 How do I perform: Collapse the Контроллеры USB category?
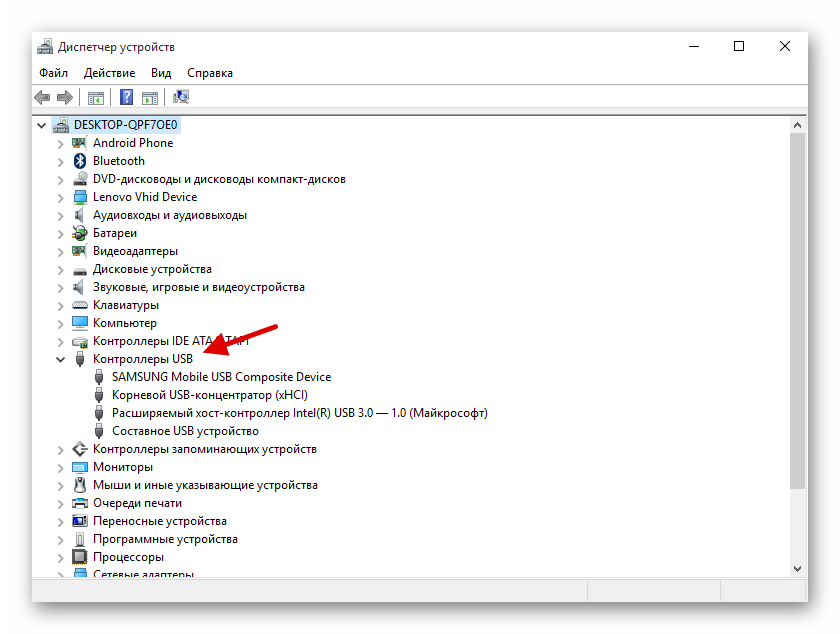(x=61, y=359)
